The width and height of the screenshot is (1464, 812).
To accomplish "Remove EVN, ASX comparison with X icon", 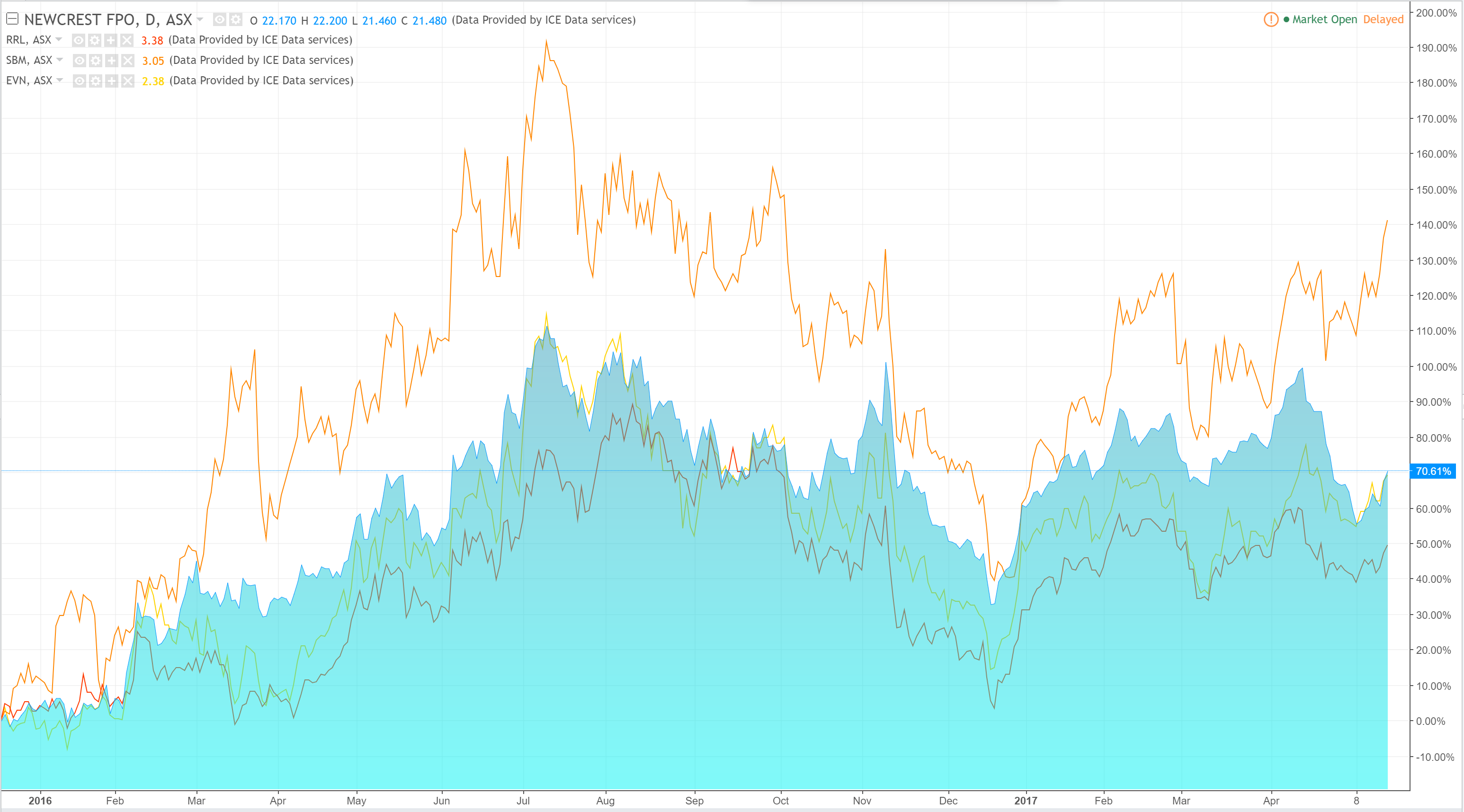I will [128, 80].
